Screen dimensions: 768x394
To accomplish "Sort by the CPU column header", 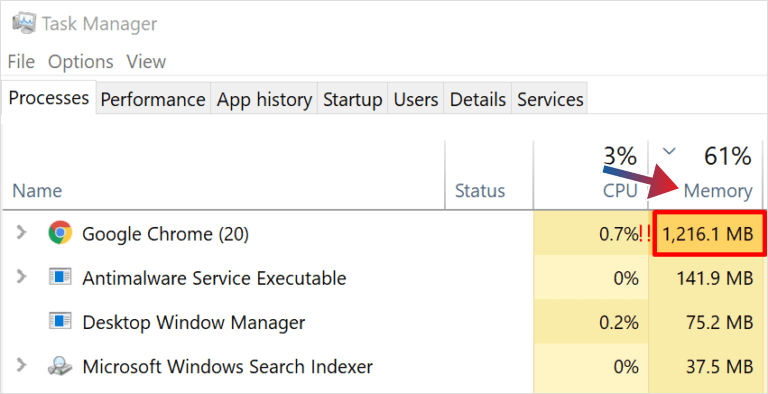I will point(620,191).
